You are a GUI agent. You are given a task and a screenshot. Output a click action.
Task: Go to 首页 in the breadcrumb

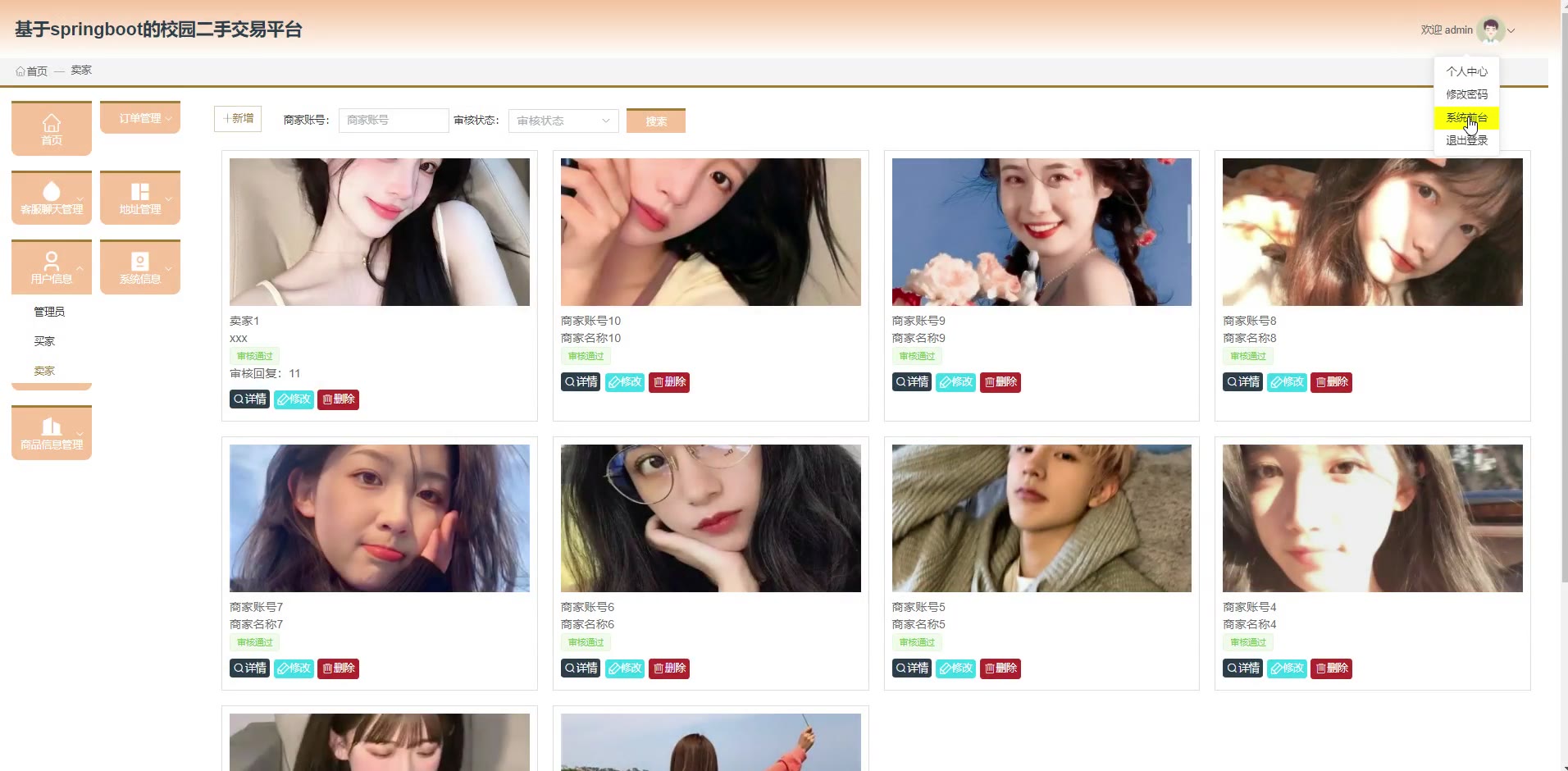32,71
